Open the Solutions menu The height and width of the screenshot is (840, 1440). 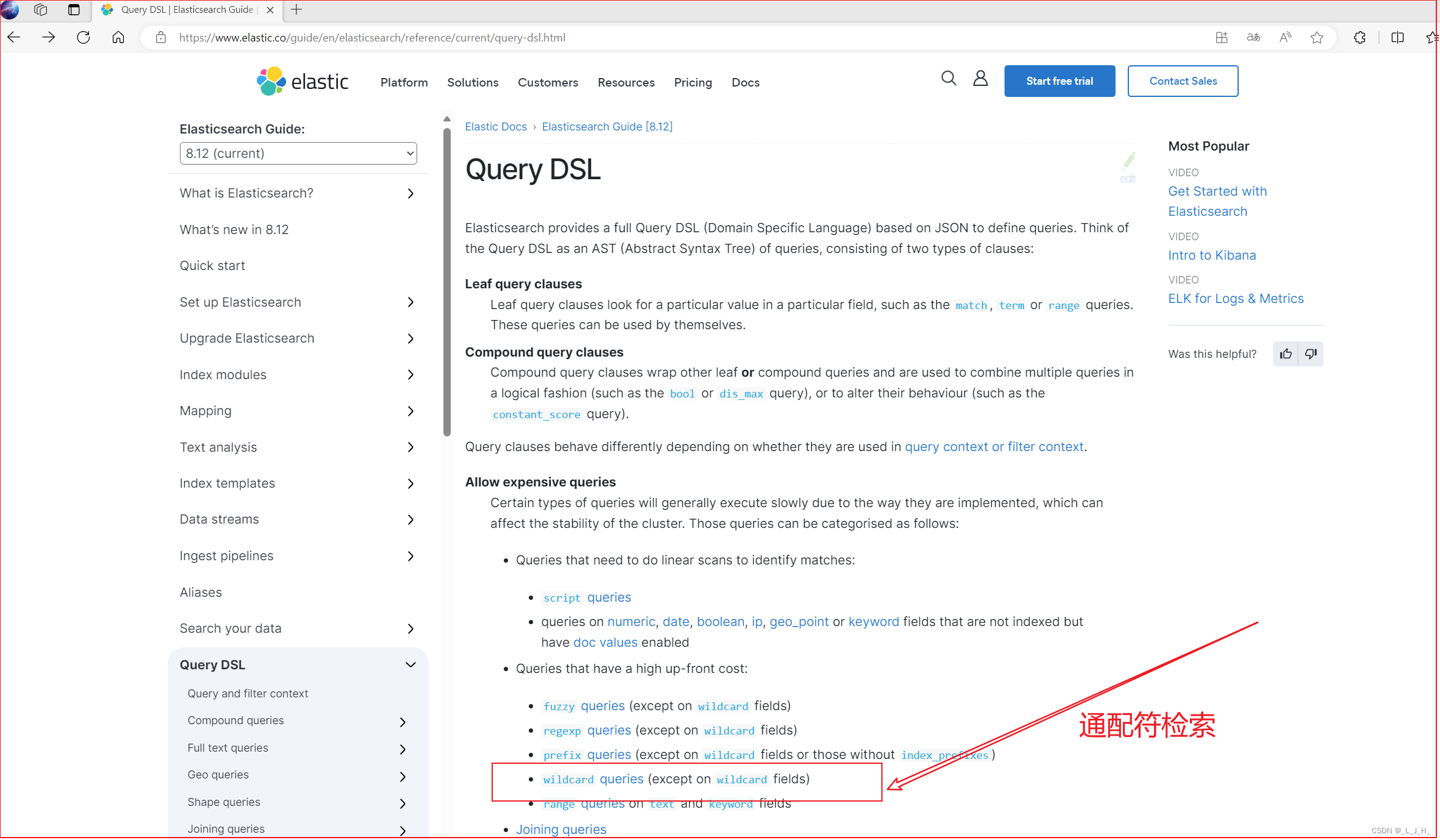[x=473, y=82]
